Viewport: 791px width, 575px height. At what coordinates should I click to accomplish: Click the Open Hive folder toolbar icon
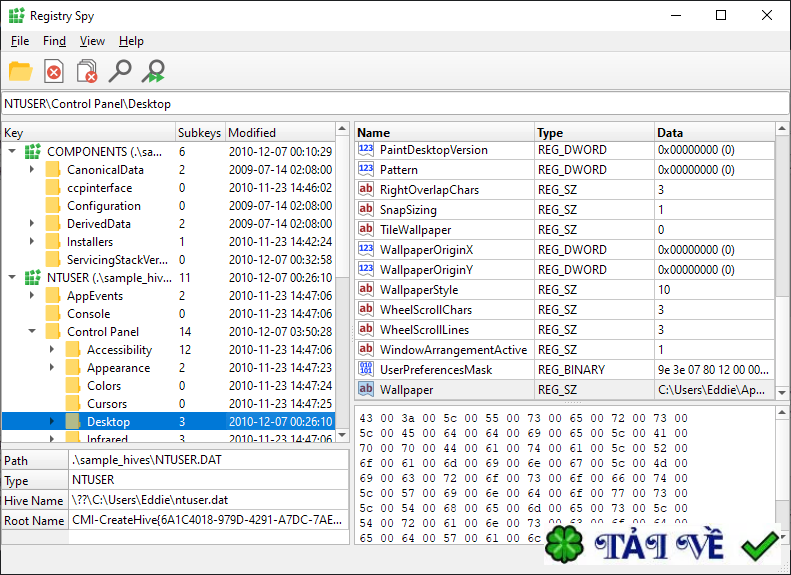tap(20, 71)
